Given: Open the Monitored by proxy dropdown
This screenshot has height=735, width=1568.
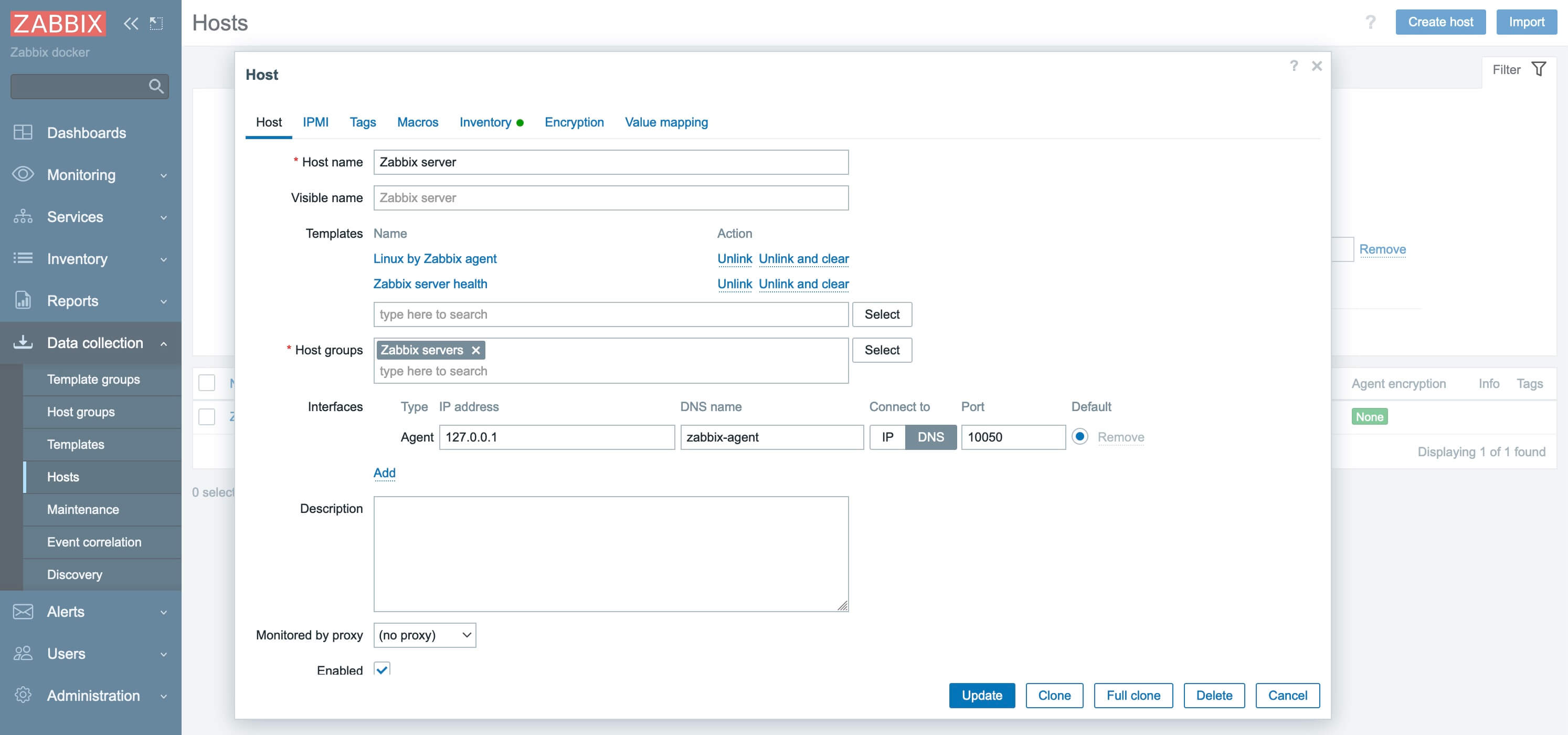Looking at the screenshot, I should click(x=425, y=634).
